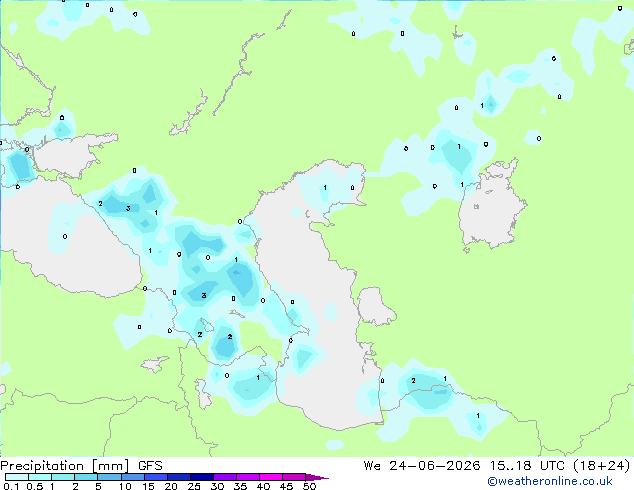The height and width of the screenshot is (490, 634).
Task: Click the "20" legend scale label
Action: (x=171, y=486)
